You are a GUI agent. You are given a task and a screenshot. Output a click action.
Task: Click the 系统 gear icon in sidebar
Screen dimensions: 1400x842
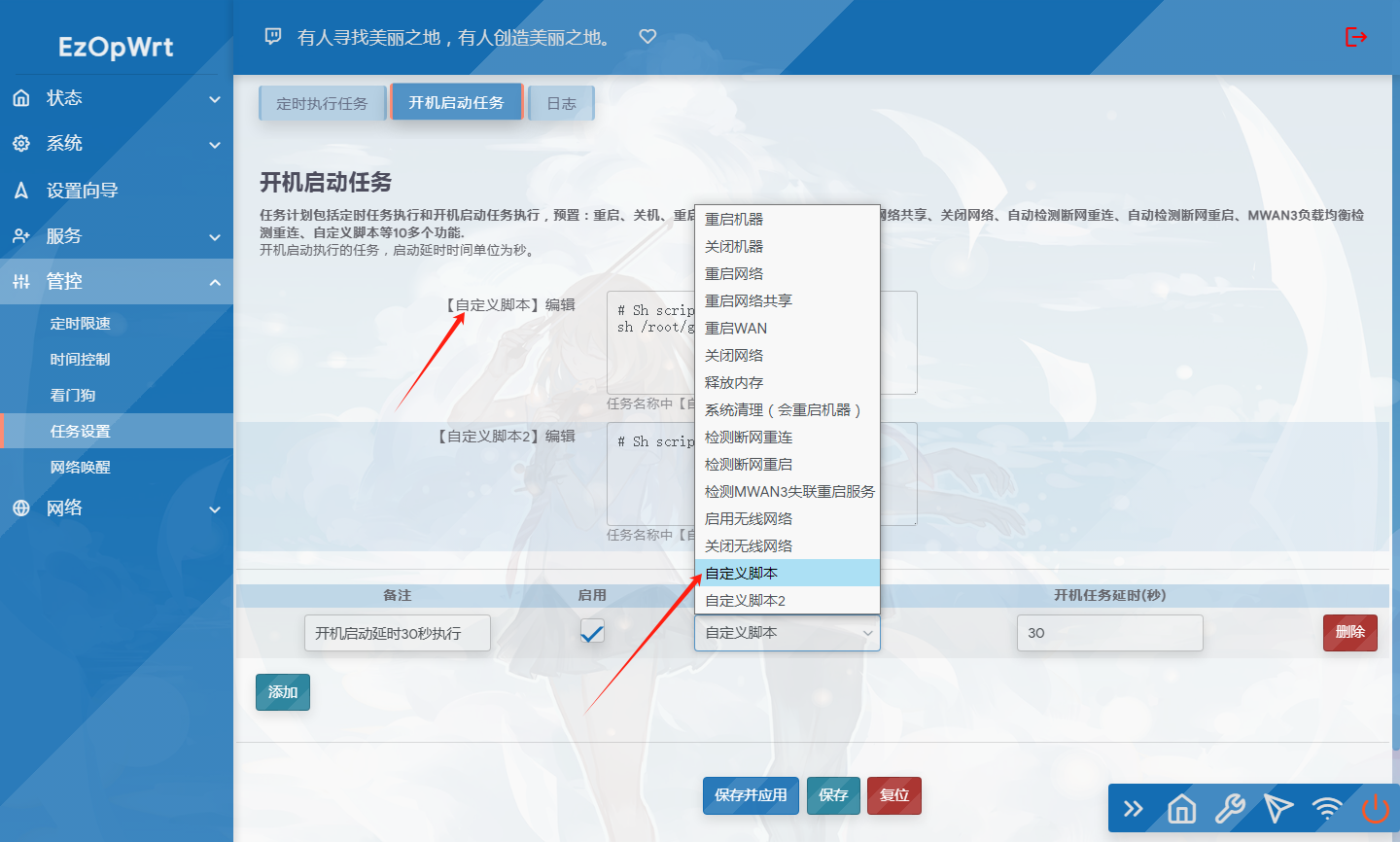tap(21, 144)
